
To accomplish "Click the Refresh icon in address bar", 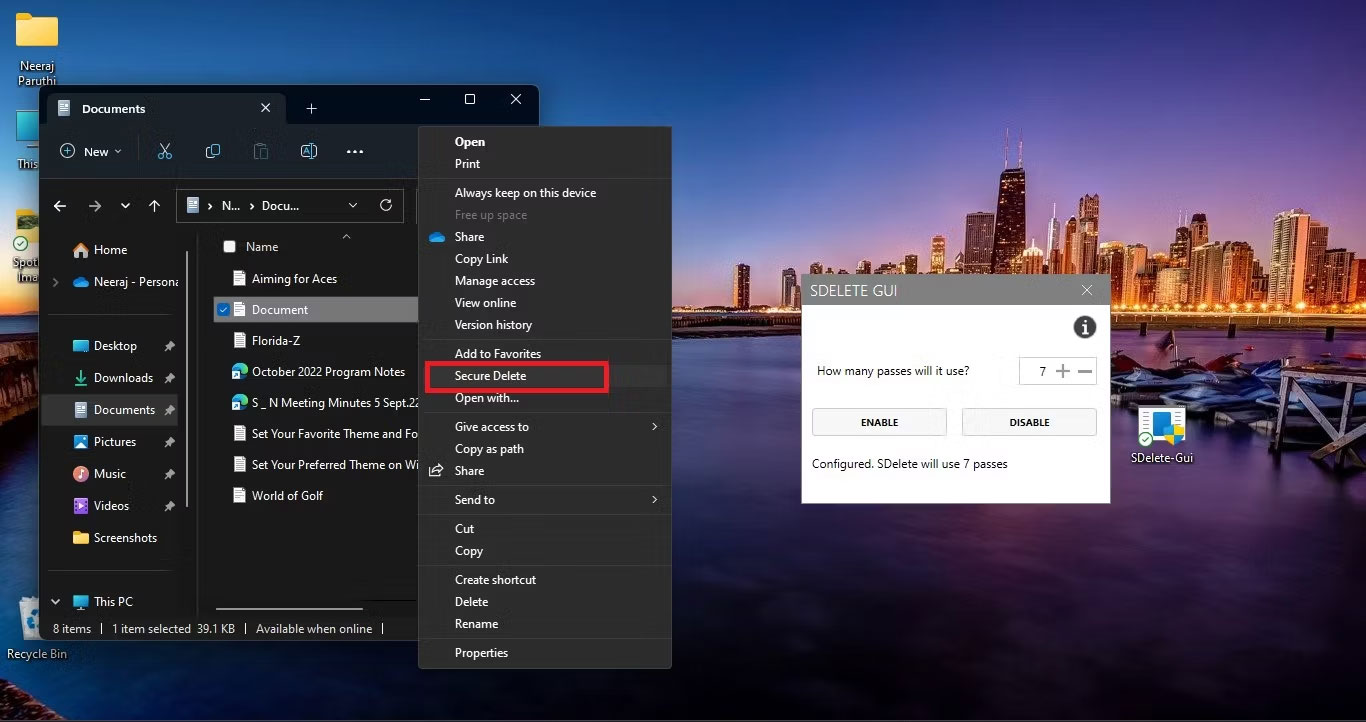I will point(386,205).
